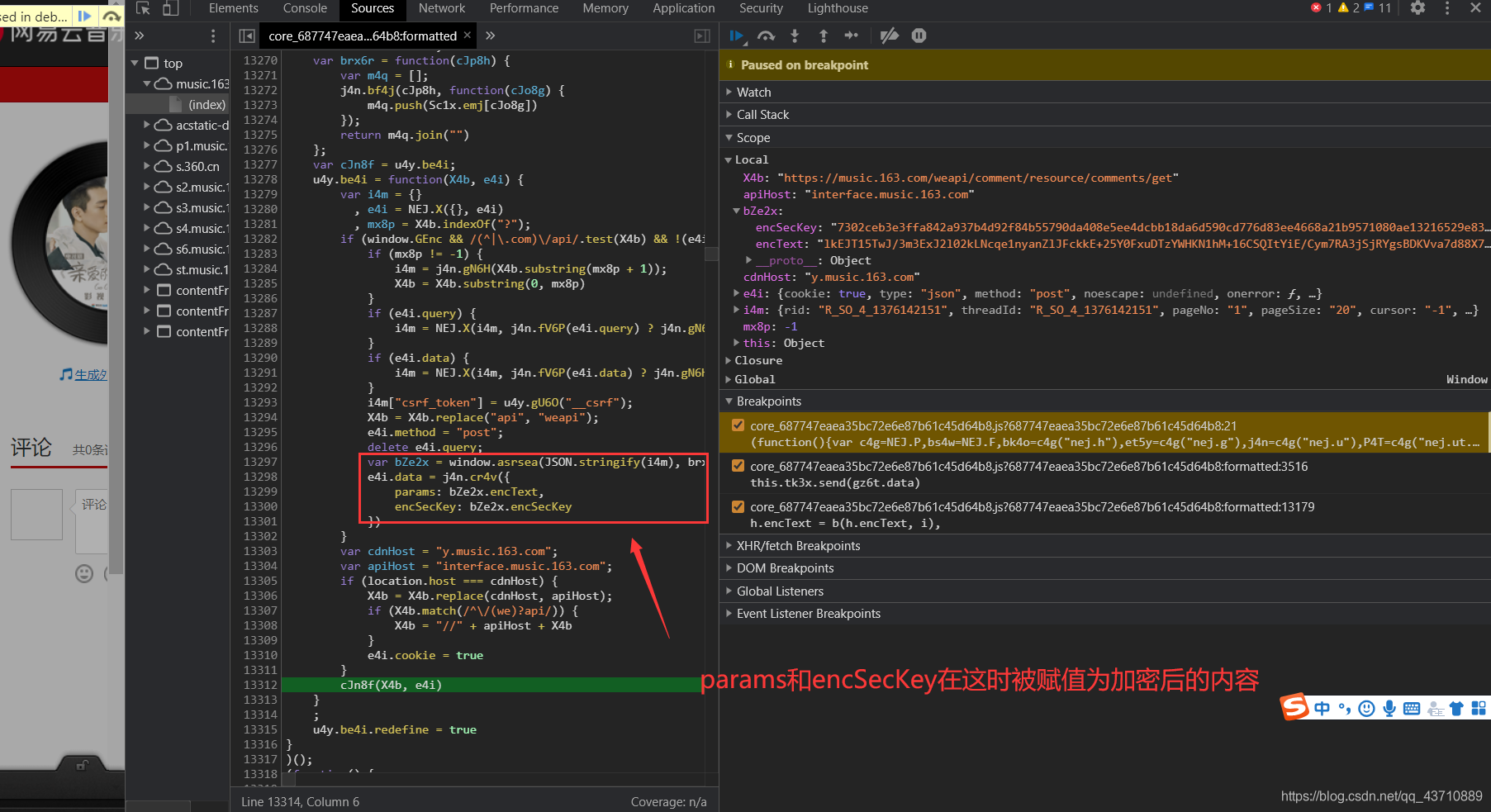Show more navigator tabs chevron
1491x812 pixels.
(x=140, y=36)
